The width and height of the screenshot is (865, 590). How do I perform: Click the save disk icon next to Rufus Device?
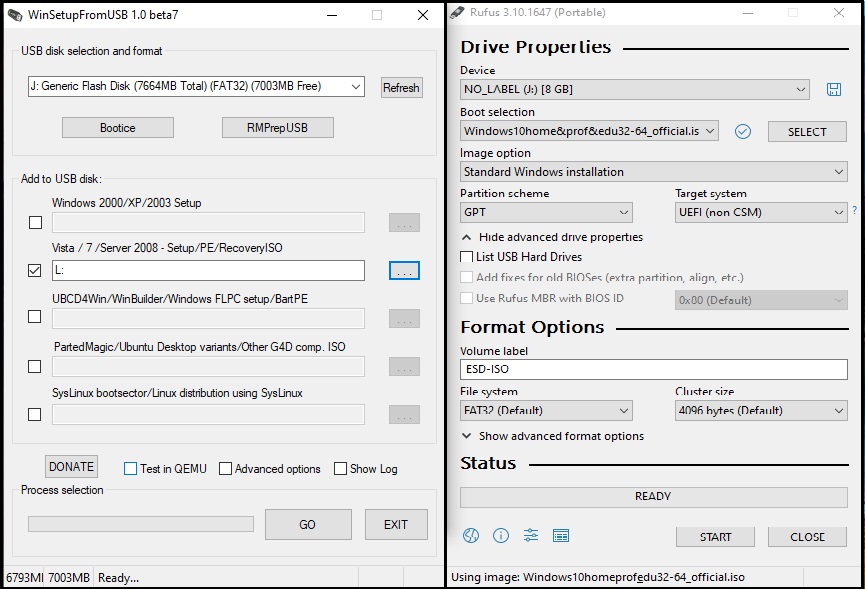(834, 89)
